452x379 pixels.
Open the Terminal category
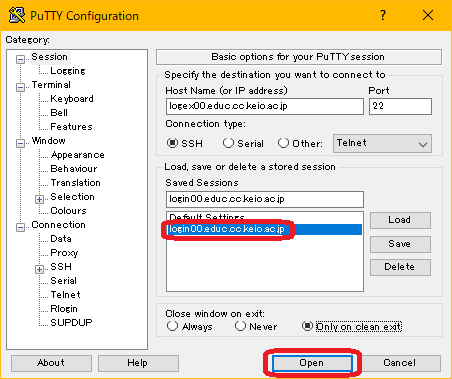click(x=51, y=85)
